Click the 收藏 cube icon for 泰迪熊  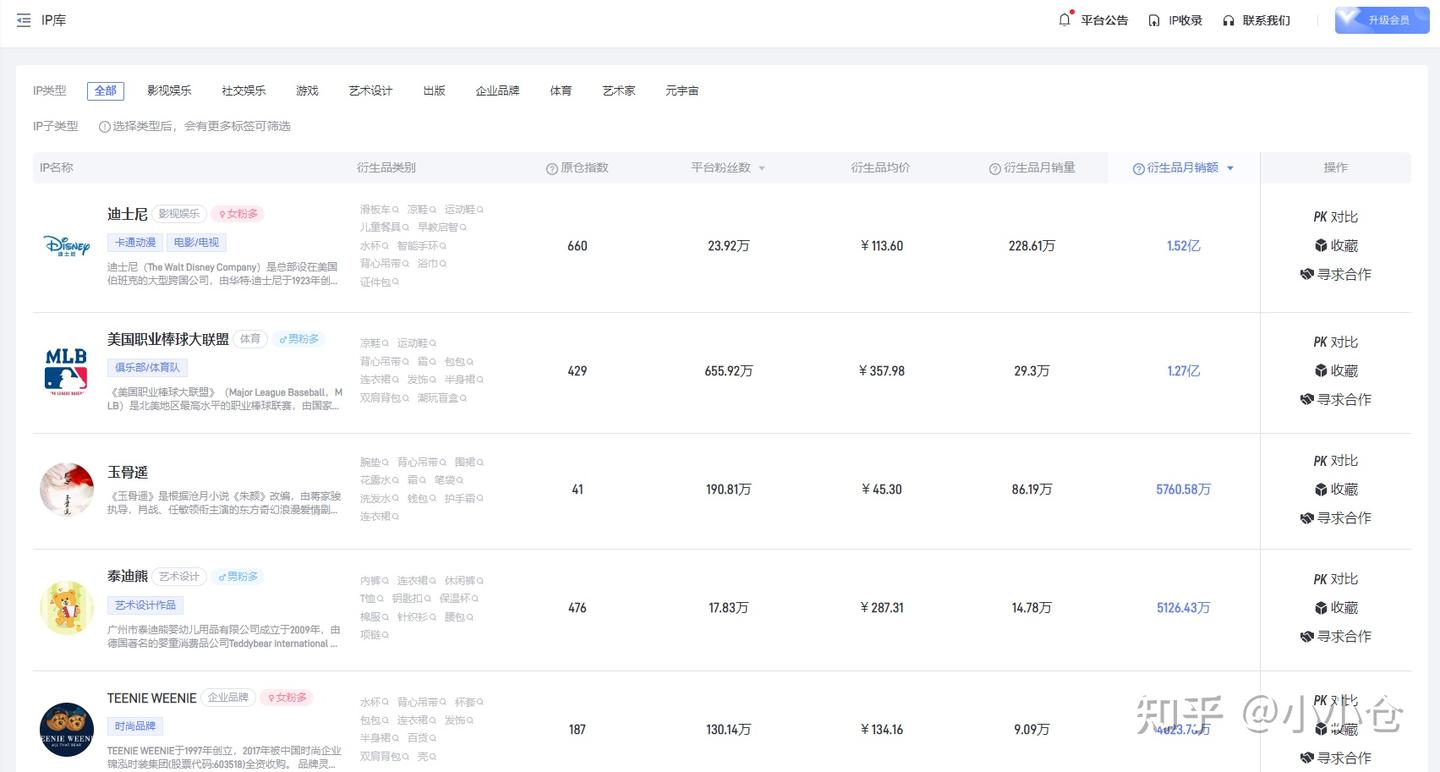tap(1321, 608)
